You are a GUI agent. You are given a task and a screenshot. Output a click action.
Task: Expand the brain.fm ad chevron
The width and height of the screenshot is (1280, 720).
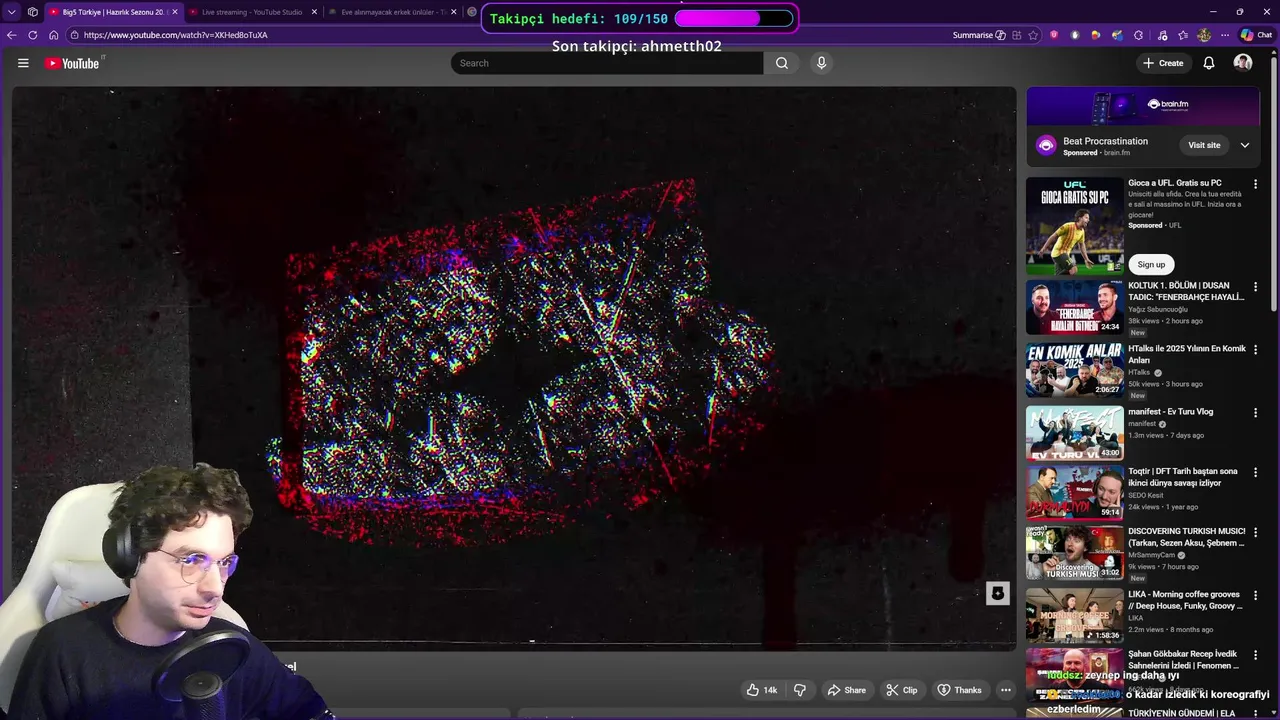coord(1245,145)
